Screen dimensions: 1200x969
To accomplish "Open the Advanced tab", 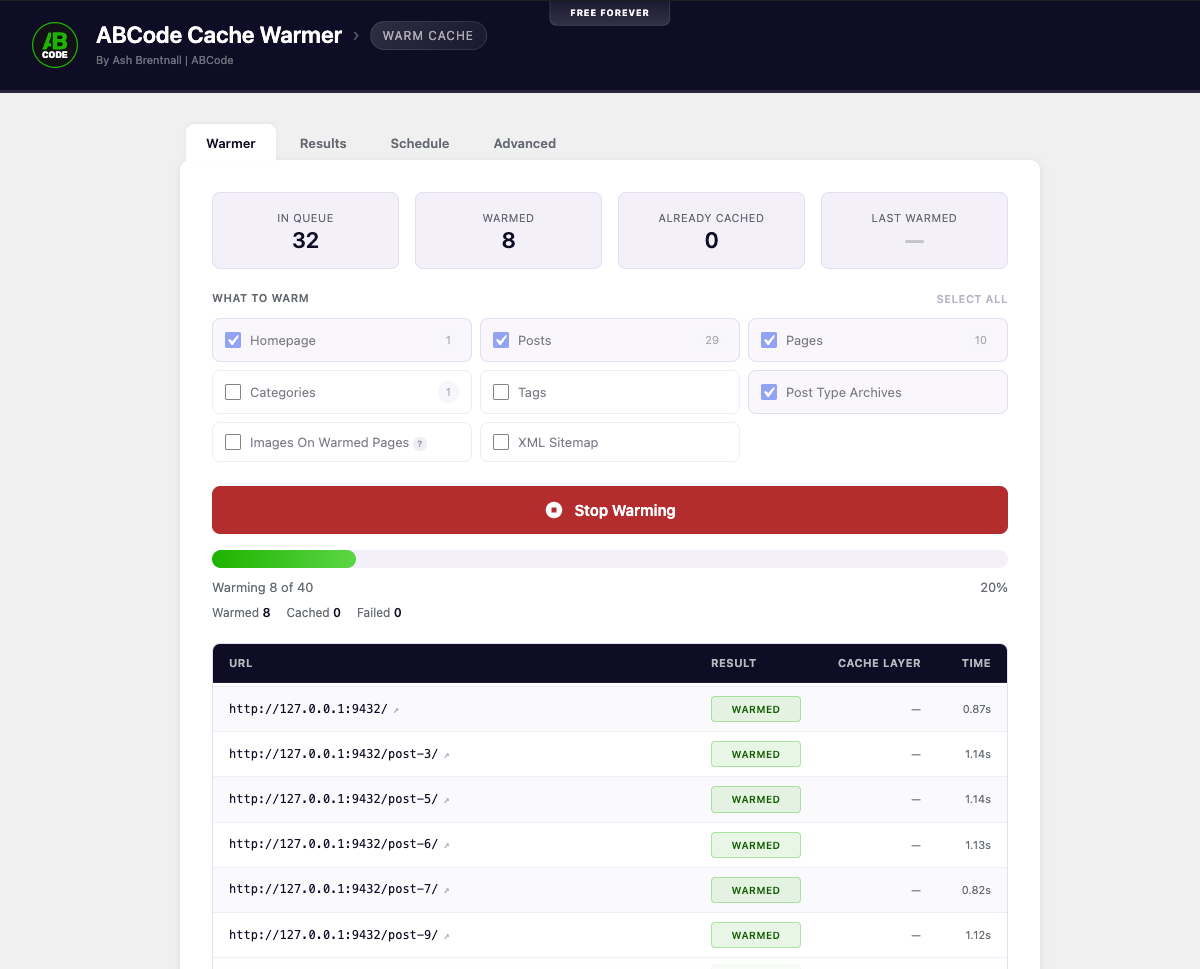I will [525, 143].
